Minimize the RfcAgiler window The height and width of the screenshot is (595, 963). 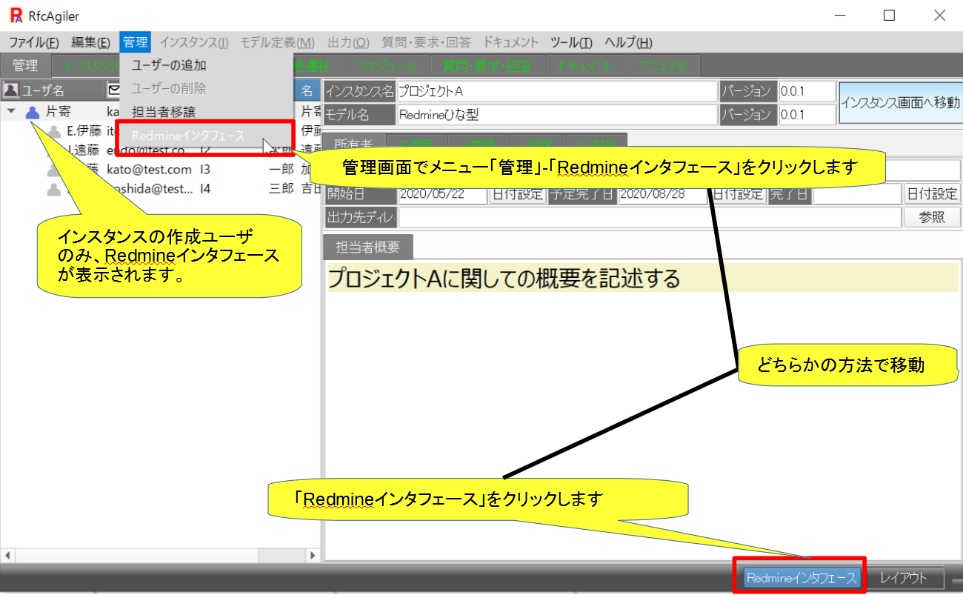click(x=840, y=15)
